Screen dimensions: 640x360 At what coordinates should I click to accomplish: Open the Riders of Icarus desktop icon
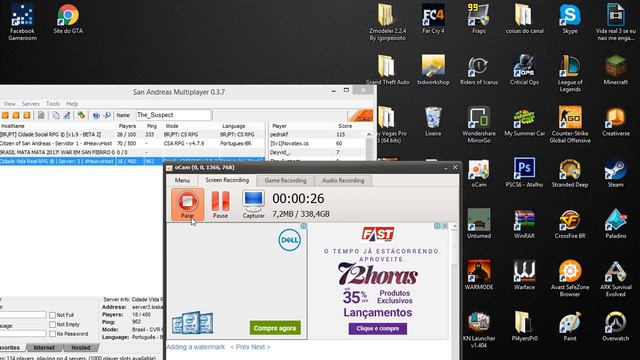click(x=479, y=70)
